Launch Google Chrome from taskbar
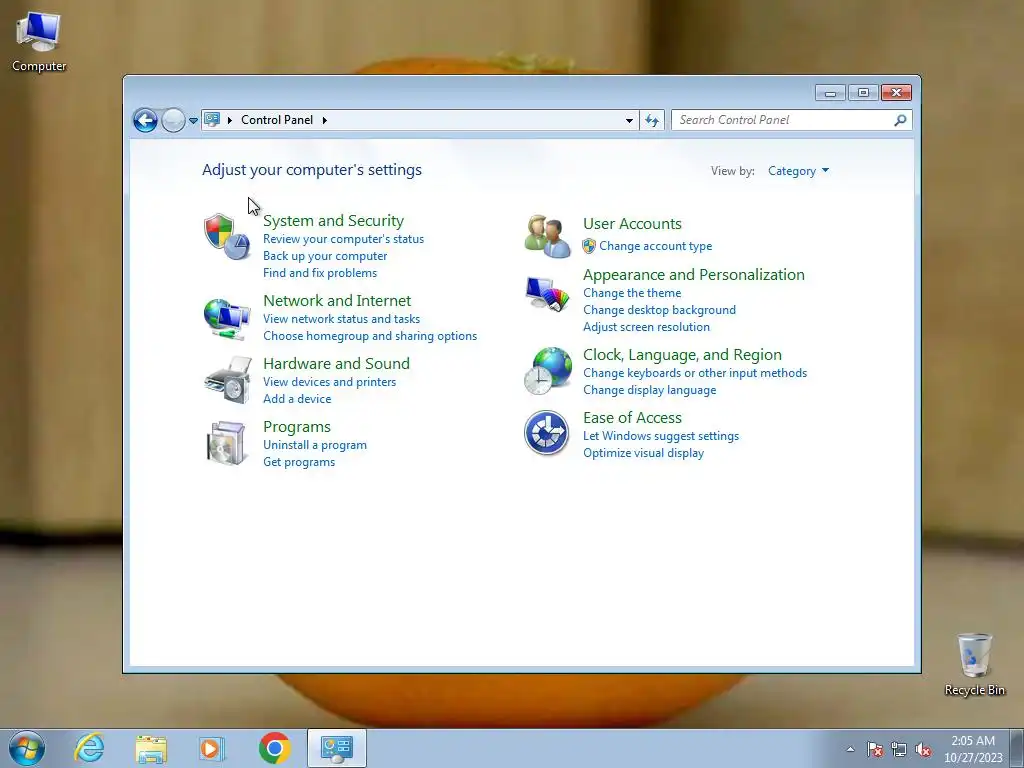Viewport: 1024px width, 768px height. (274, 748)
